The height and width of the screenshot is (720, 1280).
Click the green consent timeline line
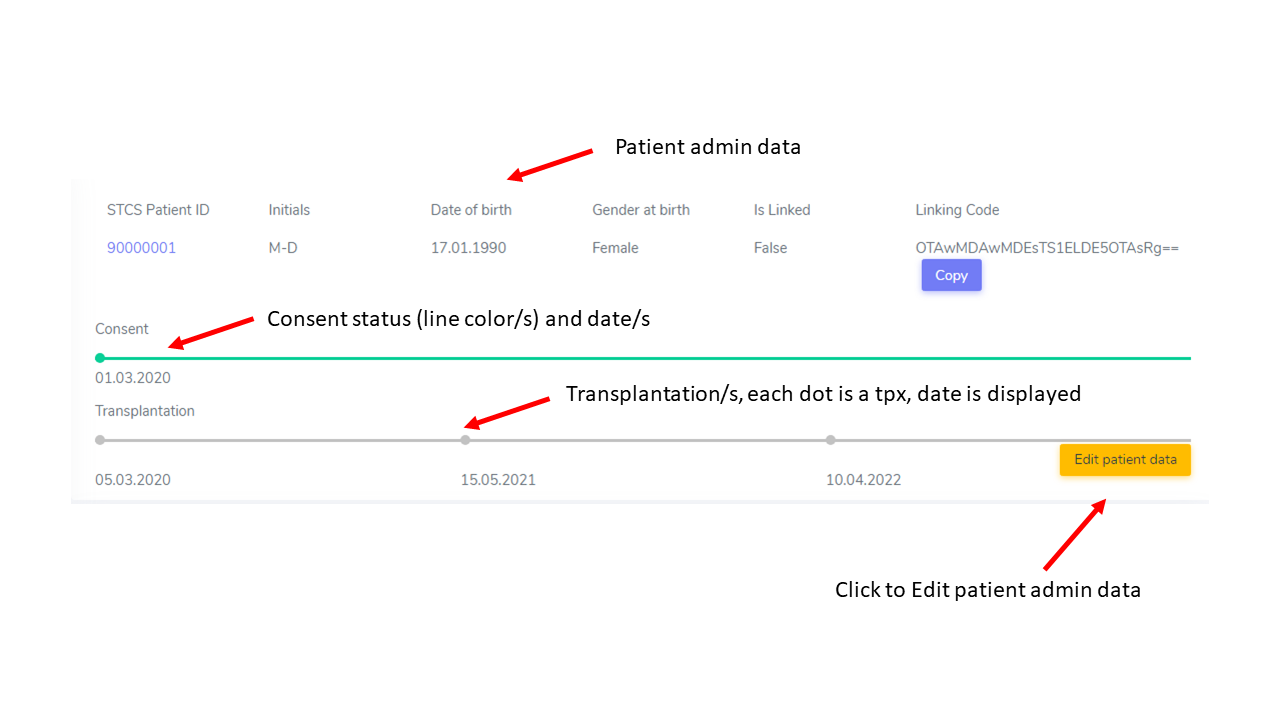pos(645,358)
